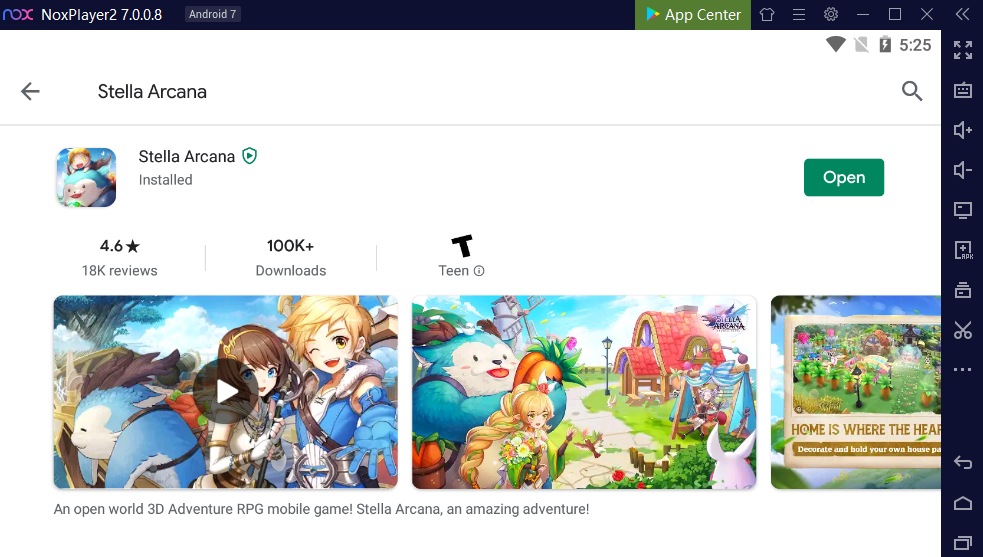Maximize the NoxPlayer window
This screenshot has height=557, width=983.
895,14
